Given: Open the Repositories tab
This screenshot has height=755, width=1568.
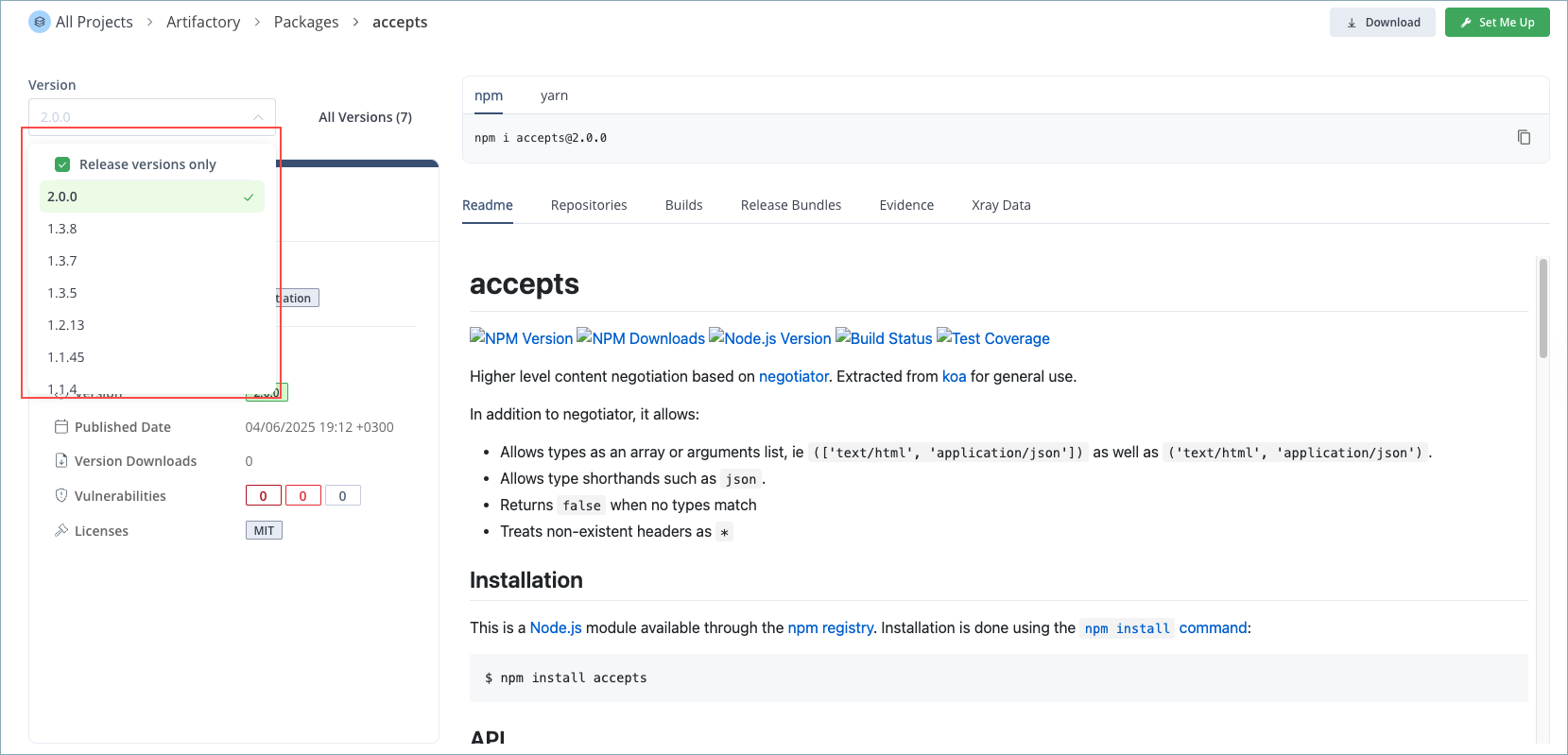Looking at the screenshot, I should tap(589, 205).
